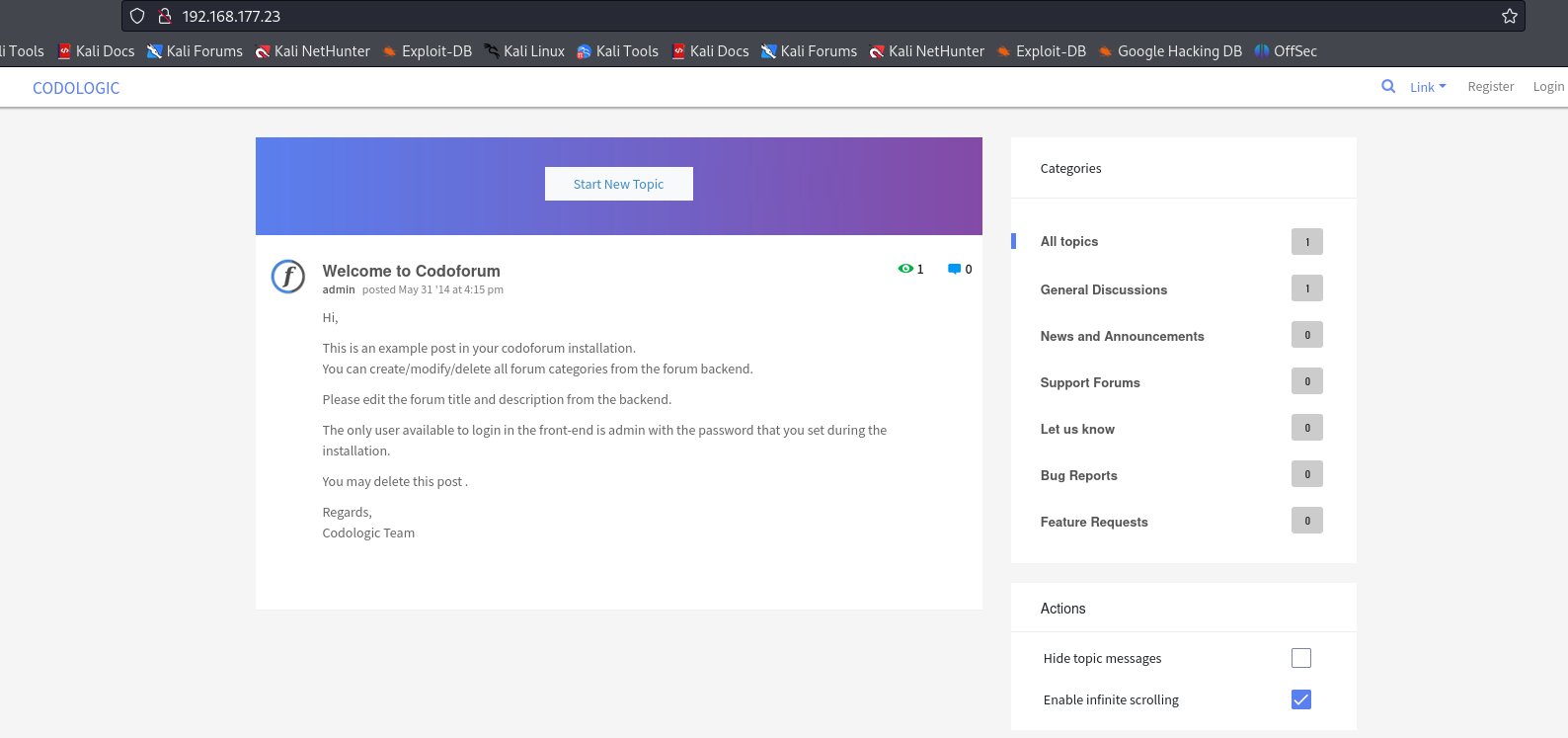Select the Let us know category

(x=1077, y=429)
